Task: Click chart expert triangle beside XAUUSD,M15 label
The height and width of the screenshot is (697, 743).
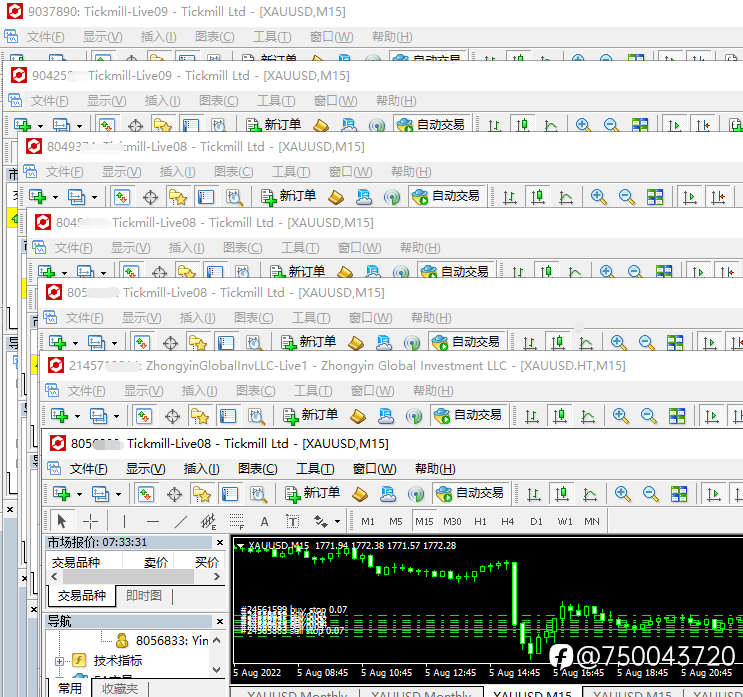Action: [240, 546]
